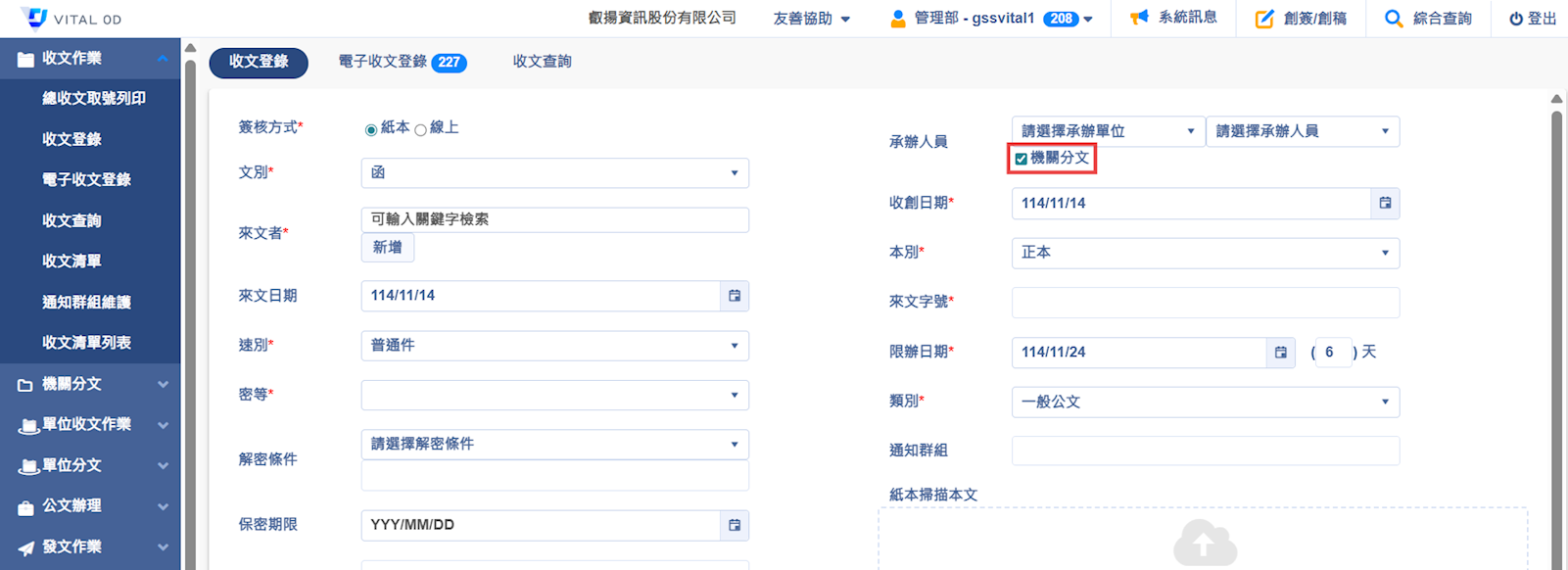This screenshot has height=570, width=1568.
Task: Click the 來文字號 input field
Action: (x=1205, y=303)
